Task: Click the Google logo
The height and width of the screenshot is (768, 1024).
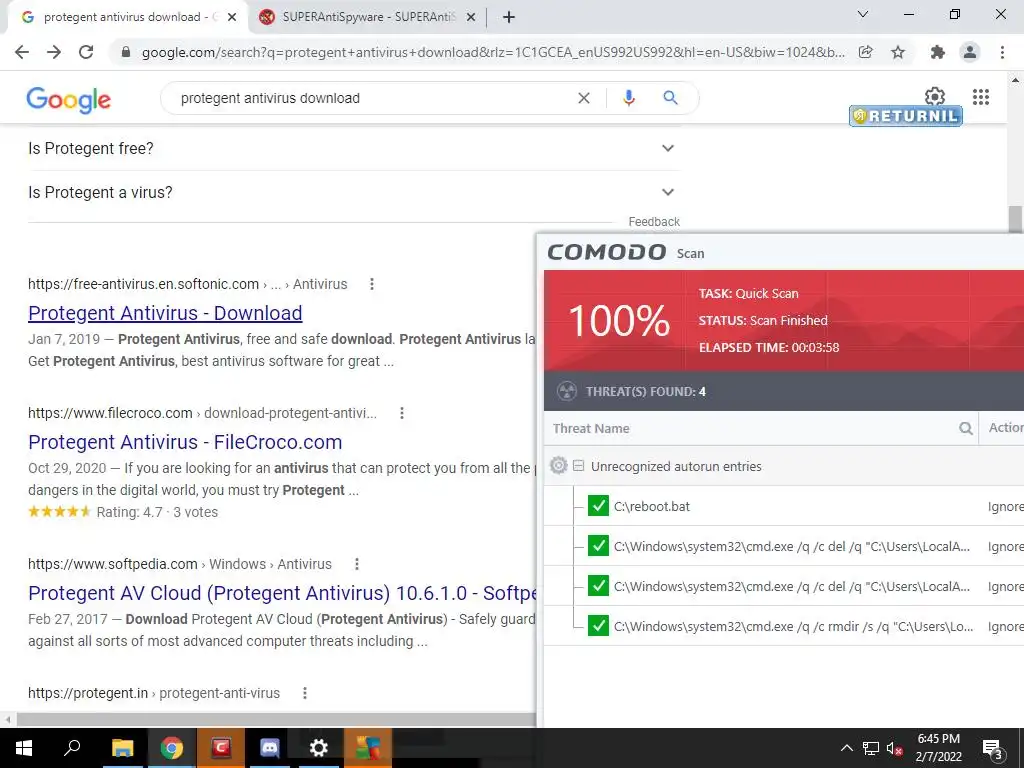Action: (69, 99)
